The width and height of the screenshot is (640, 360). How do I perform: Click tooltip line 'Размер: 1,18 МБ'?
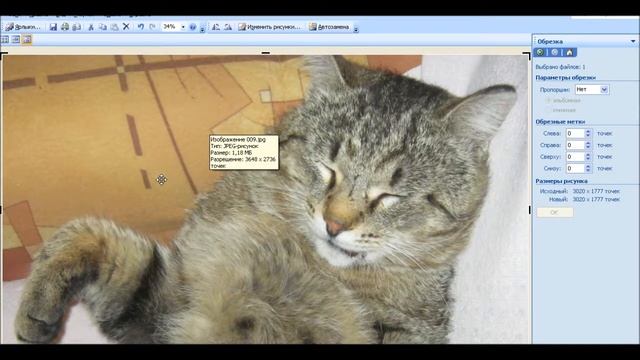coord(231,153)
